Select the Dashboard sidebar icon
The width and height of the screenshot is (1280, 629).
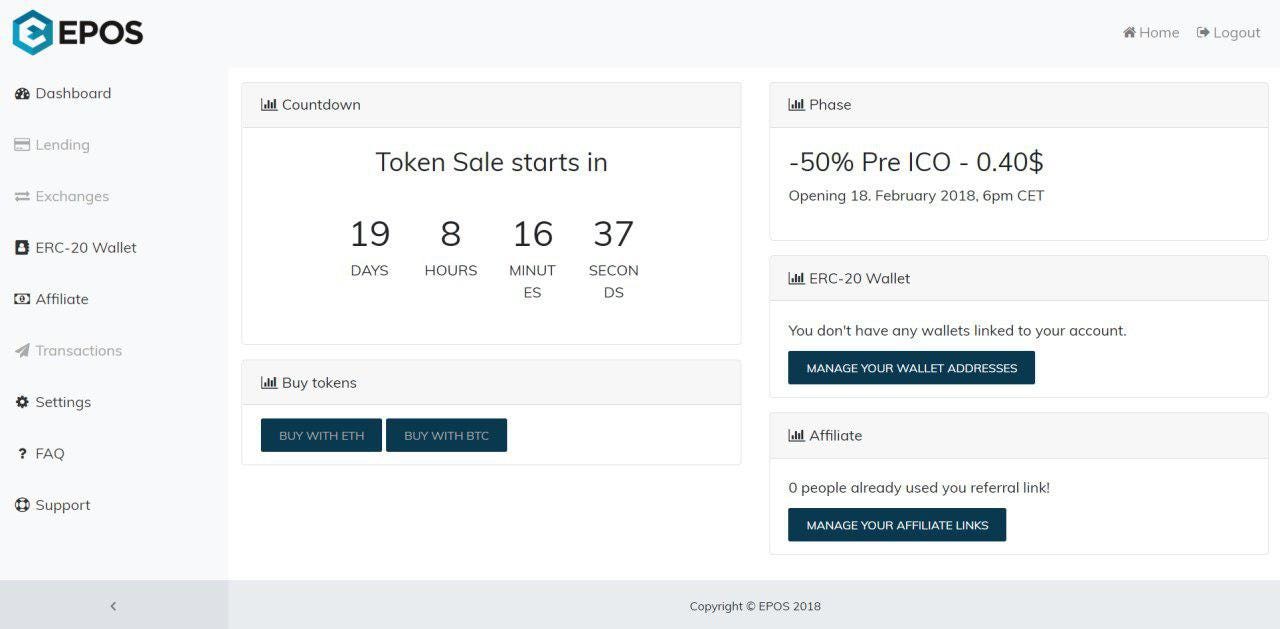click(x=22, y=93)
